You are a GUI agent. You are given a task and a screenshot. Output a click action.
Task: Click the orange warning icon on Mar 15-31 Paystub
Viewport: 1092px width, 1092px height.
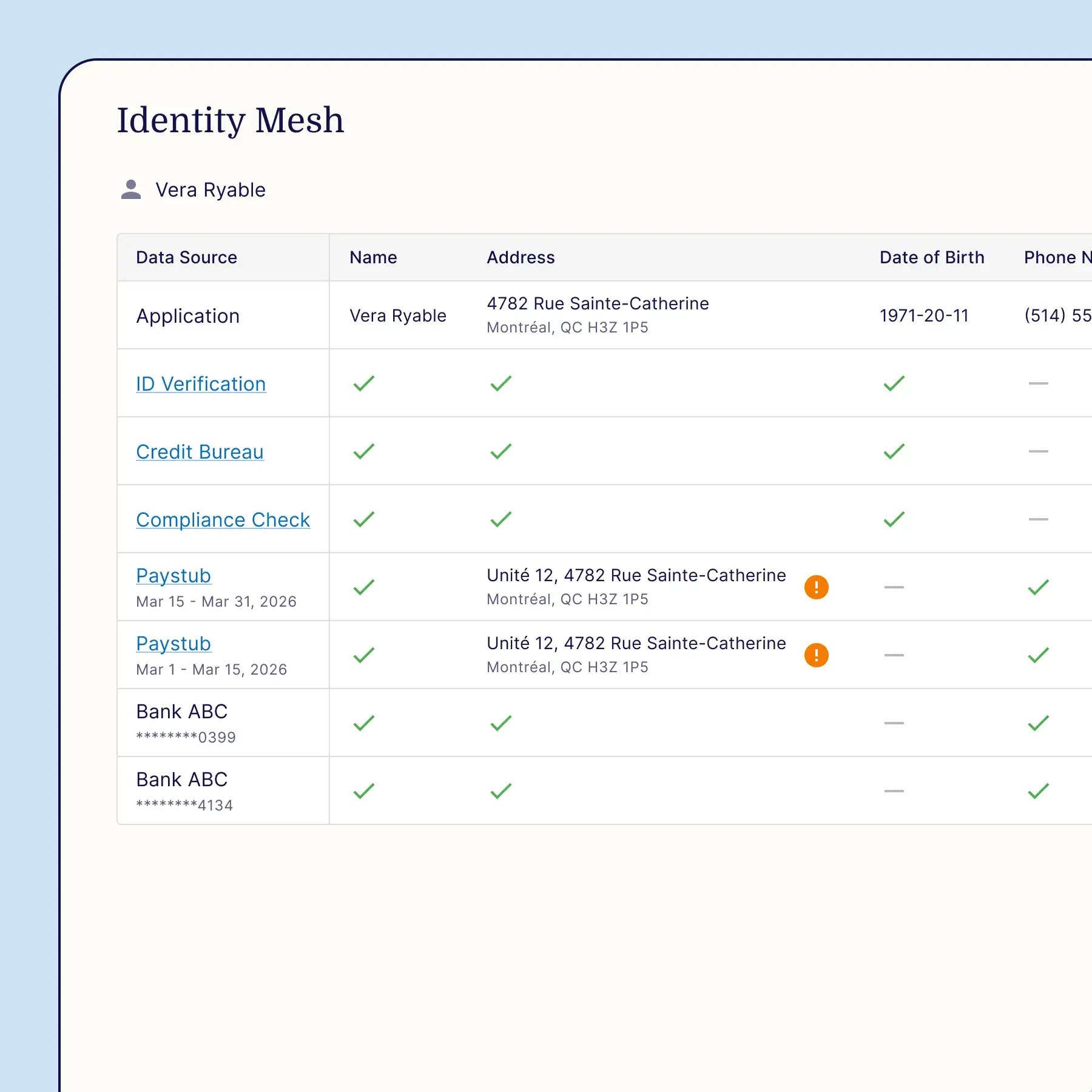coord(816,586)
